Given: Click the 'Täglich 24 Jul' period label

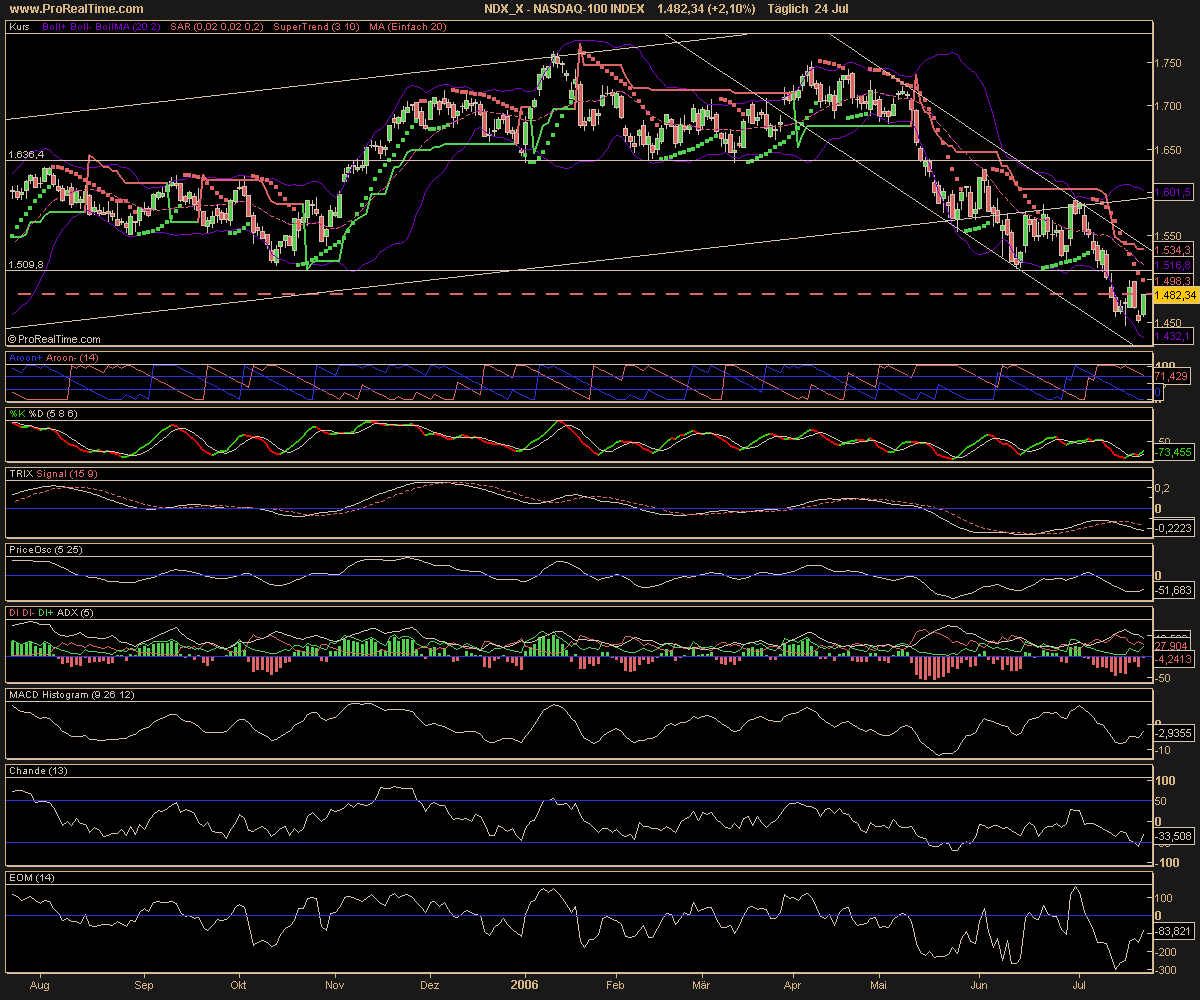Looking at the screenshot, I should (x=806, y=8).
